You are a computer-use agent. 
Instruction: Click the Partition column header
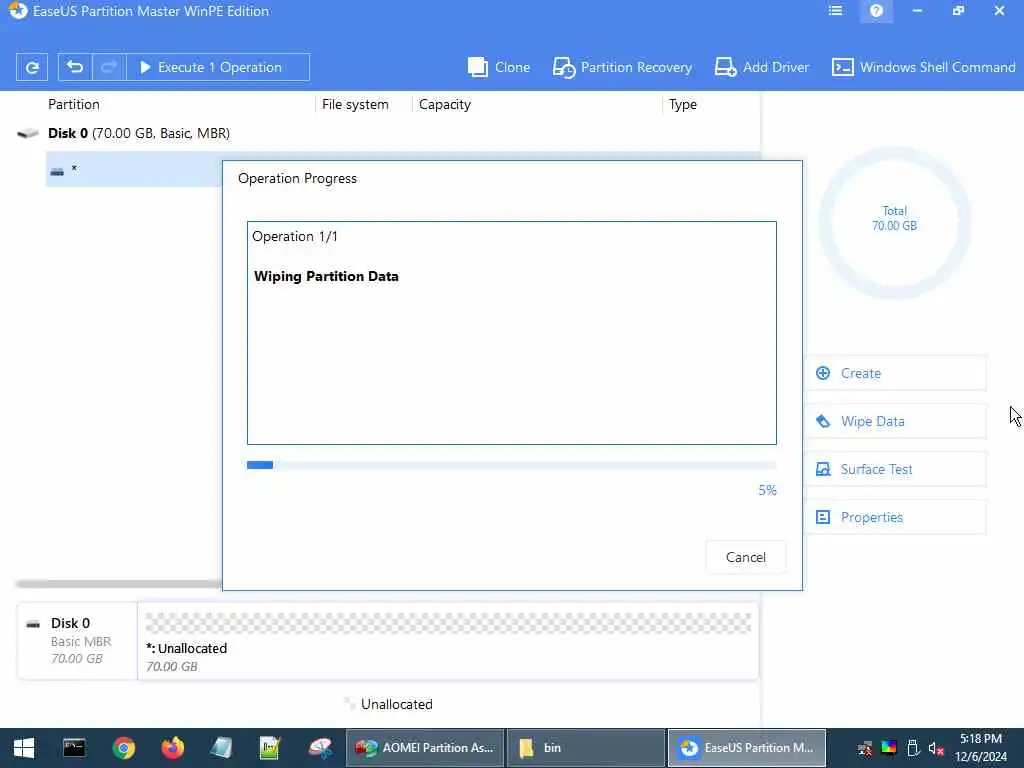pos(74,104)
